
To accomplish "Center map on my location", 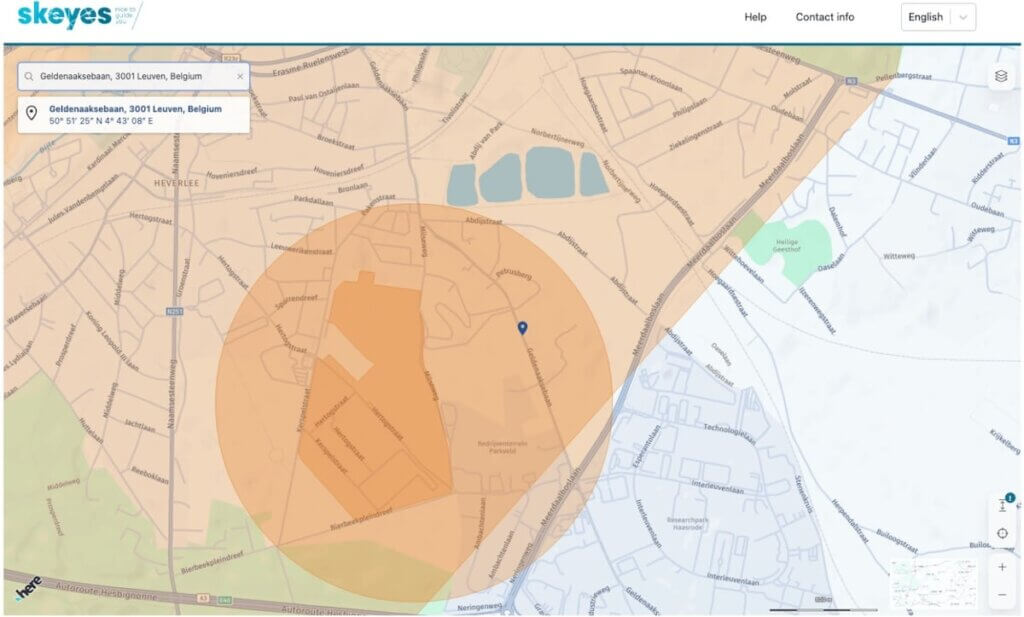I will (x=1002, y=533).
